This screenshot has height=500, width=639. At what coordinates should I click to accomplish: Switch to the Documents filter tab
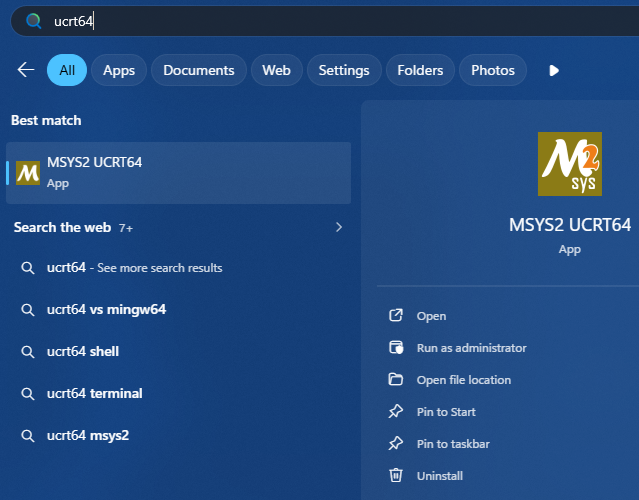pos(198,70)
